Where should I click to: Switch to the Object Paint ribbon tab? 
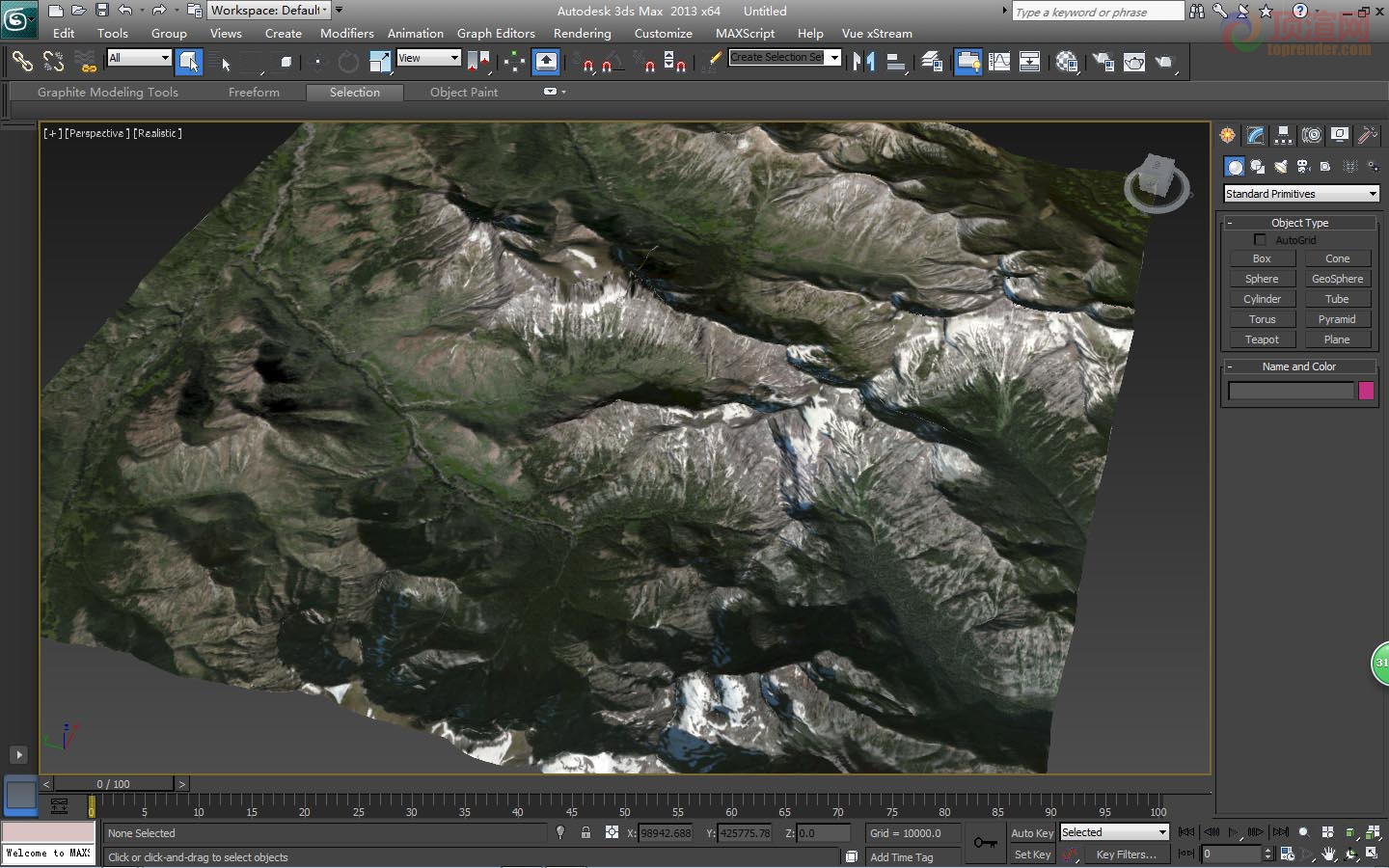click(x=464, y=93)
